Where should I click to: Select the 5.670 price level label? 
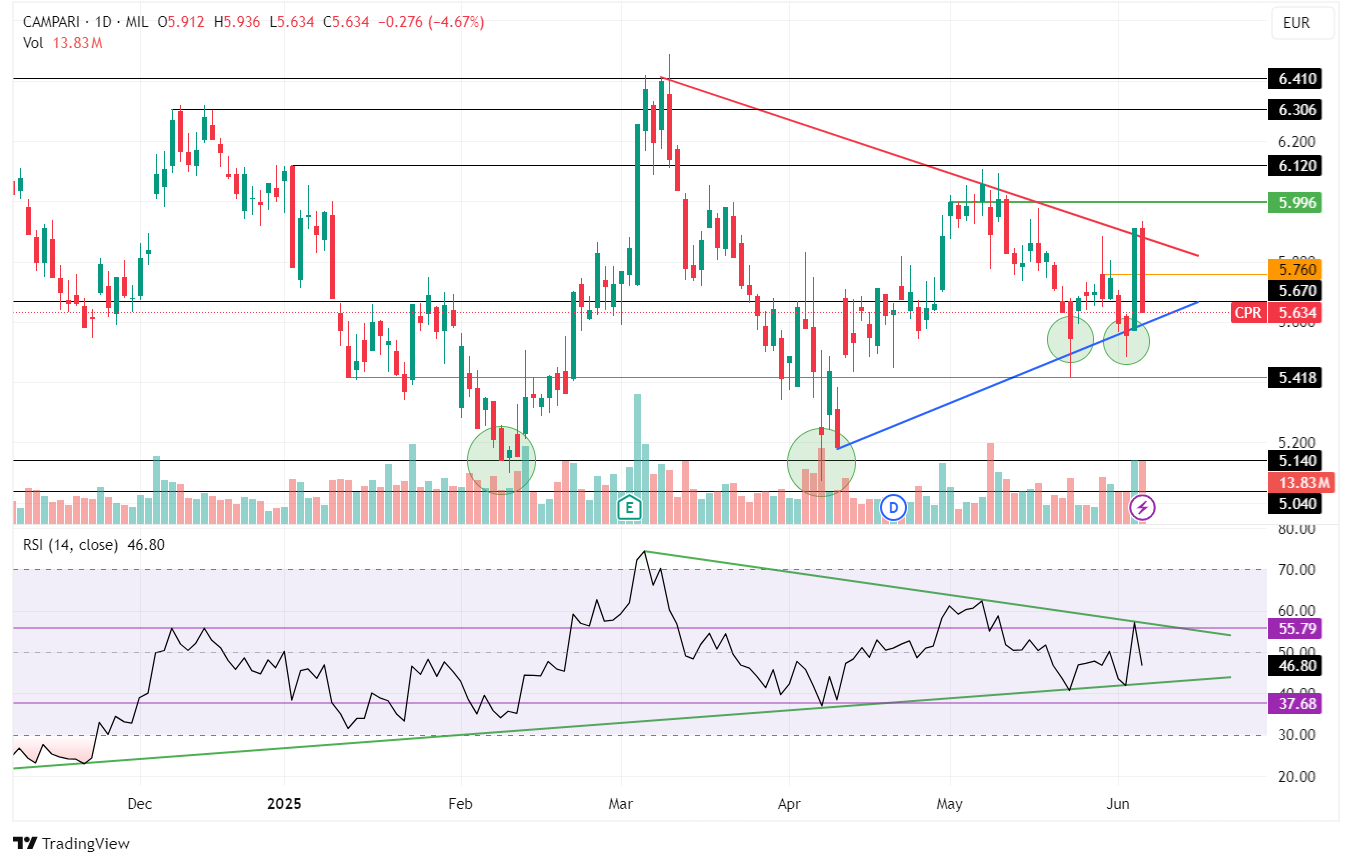point(1294,290)
